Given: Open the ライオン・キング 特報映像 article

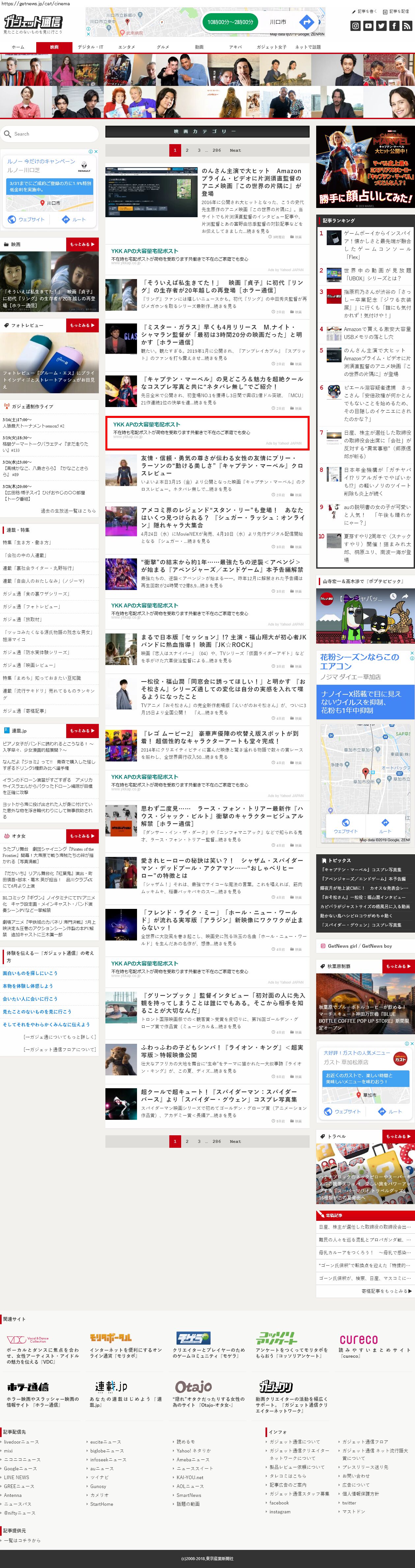Looking at the screenshot, I should [222, 1051].
